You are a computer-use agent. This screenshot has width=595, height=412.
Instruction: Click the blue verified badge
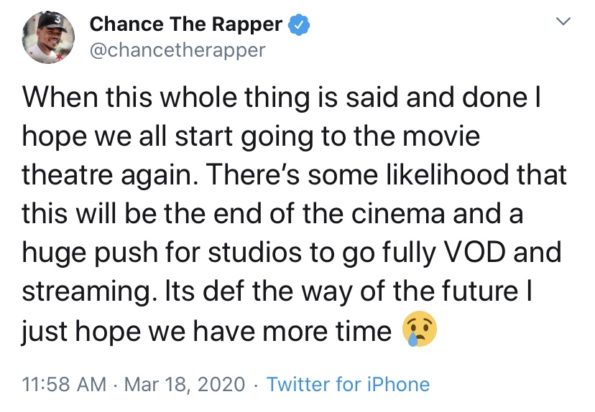pos(299,25)
